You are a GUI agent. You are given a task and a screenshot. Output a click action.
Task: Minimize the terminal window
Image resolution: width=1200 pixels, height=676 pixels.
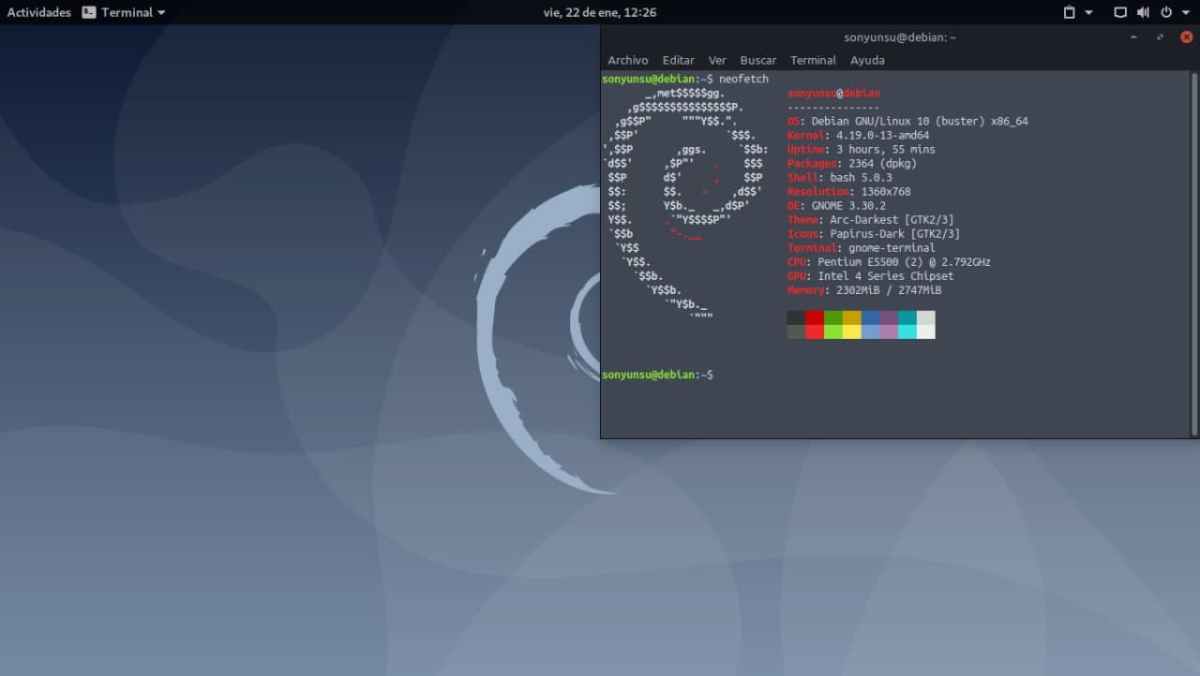(x=1136, y=37)
